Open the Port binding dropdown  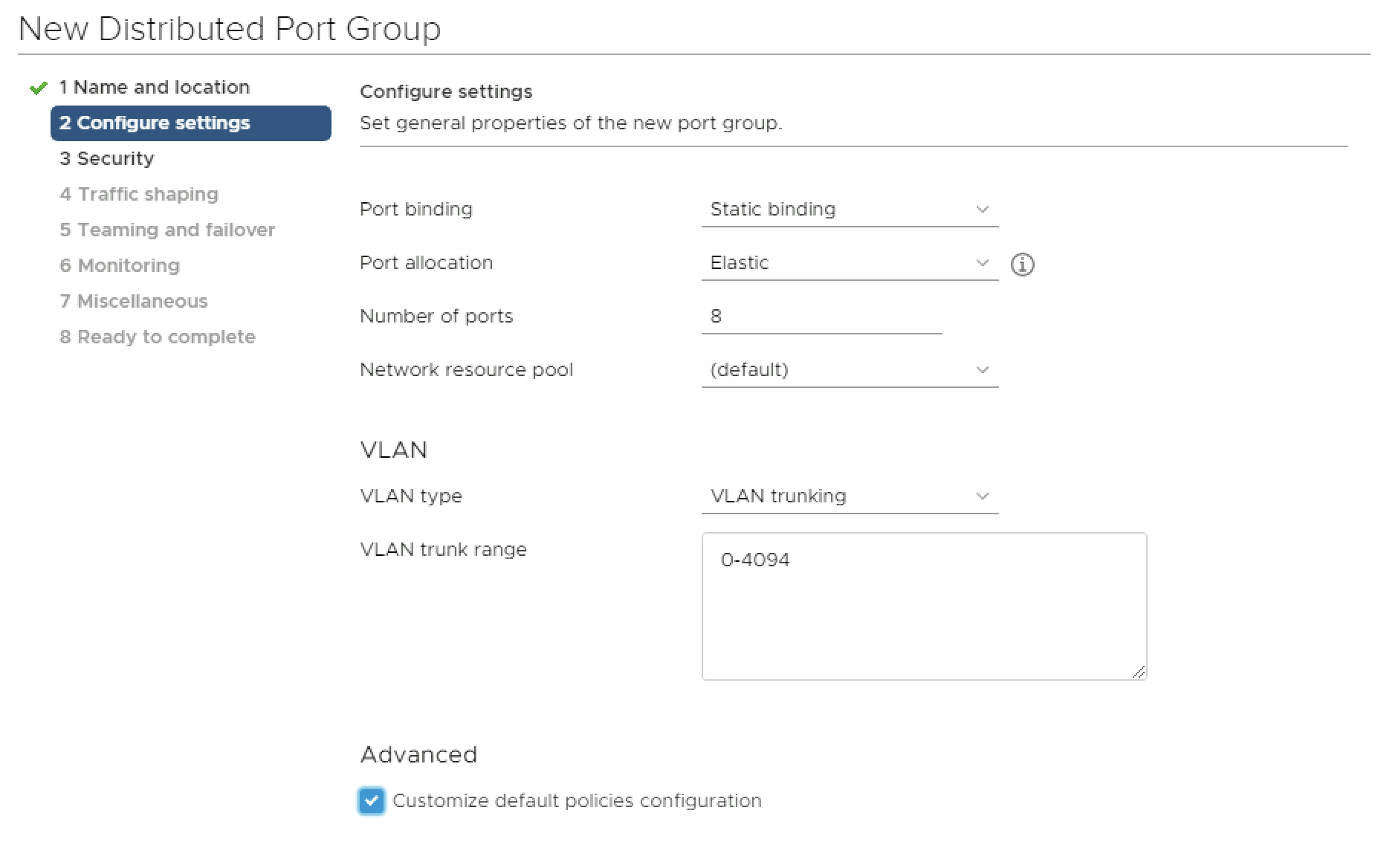(849, 210)
